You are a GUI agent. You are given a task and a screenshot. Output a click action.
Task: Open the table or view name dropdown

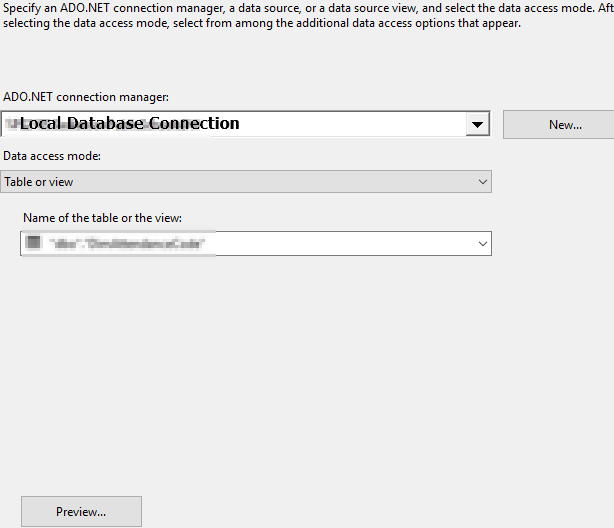click(x=482, y=244)
